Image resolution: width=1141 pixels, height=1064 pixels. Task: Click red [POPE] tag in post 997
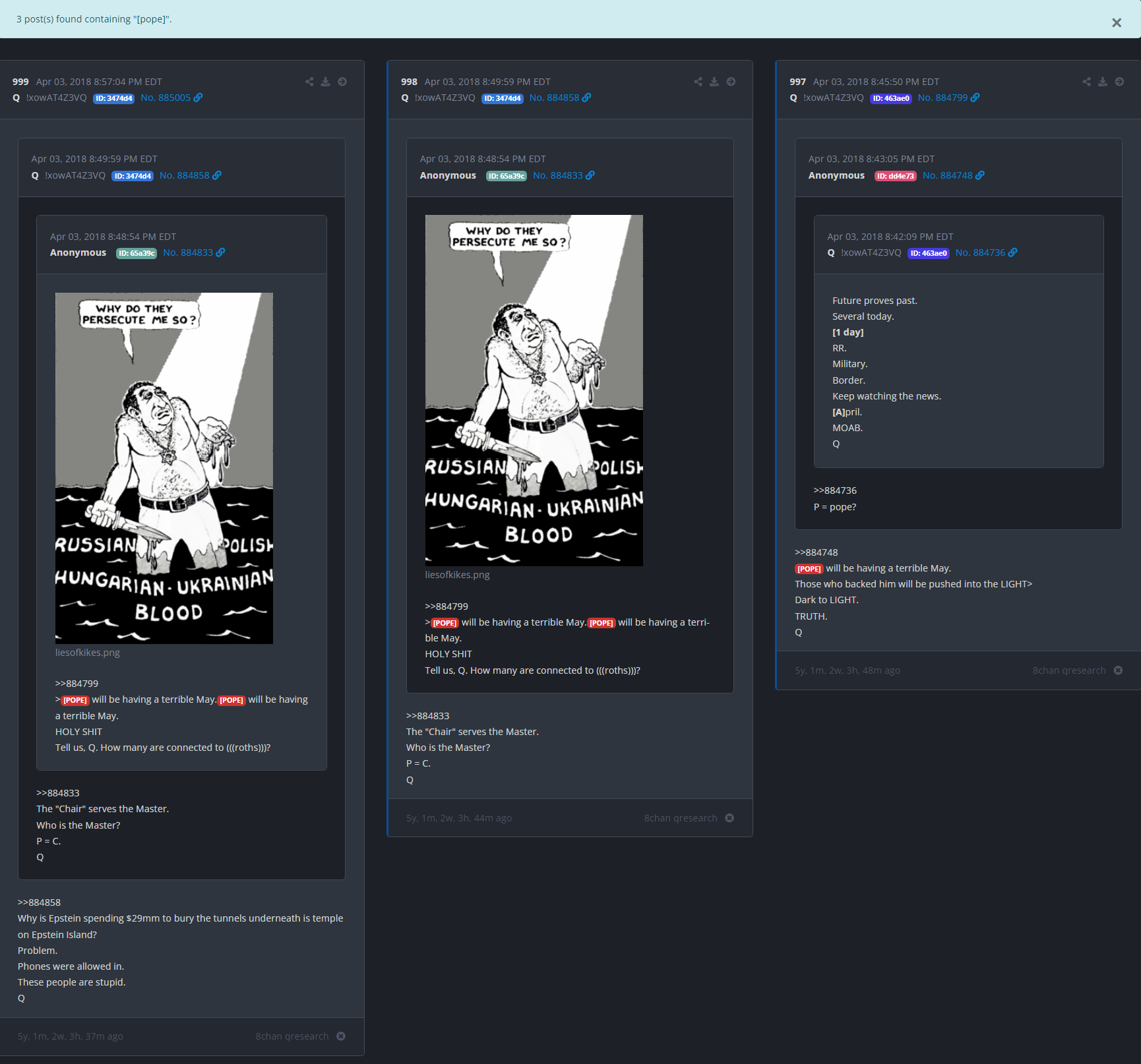[809, 569]
